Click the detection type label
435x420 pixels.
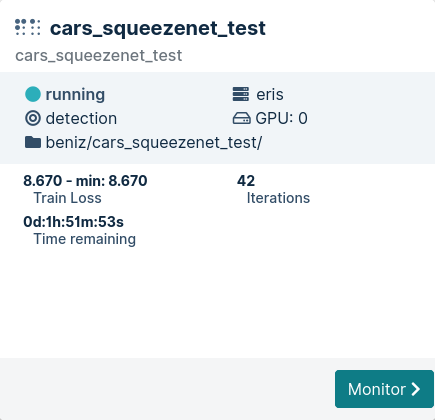tap(81, 119)
